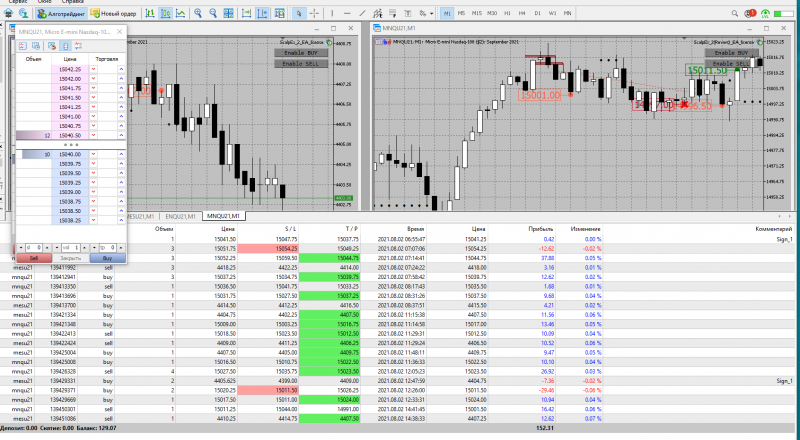Select the H1 timeframe
The height and width of the screenshot is (440, 800).
pos(507,13)
